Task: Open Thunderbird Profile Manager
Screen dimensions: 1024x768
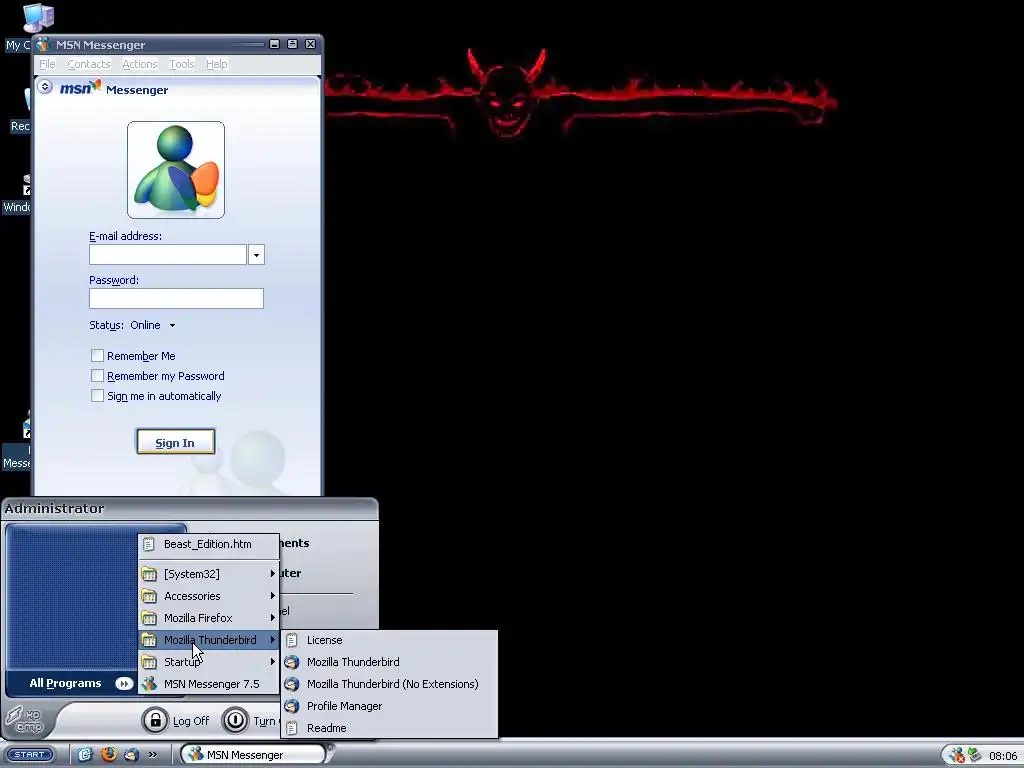Action: (x=389, y=706)
